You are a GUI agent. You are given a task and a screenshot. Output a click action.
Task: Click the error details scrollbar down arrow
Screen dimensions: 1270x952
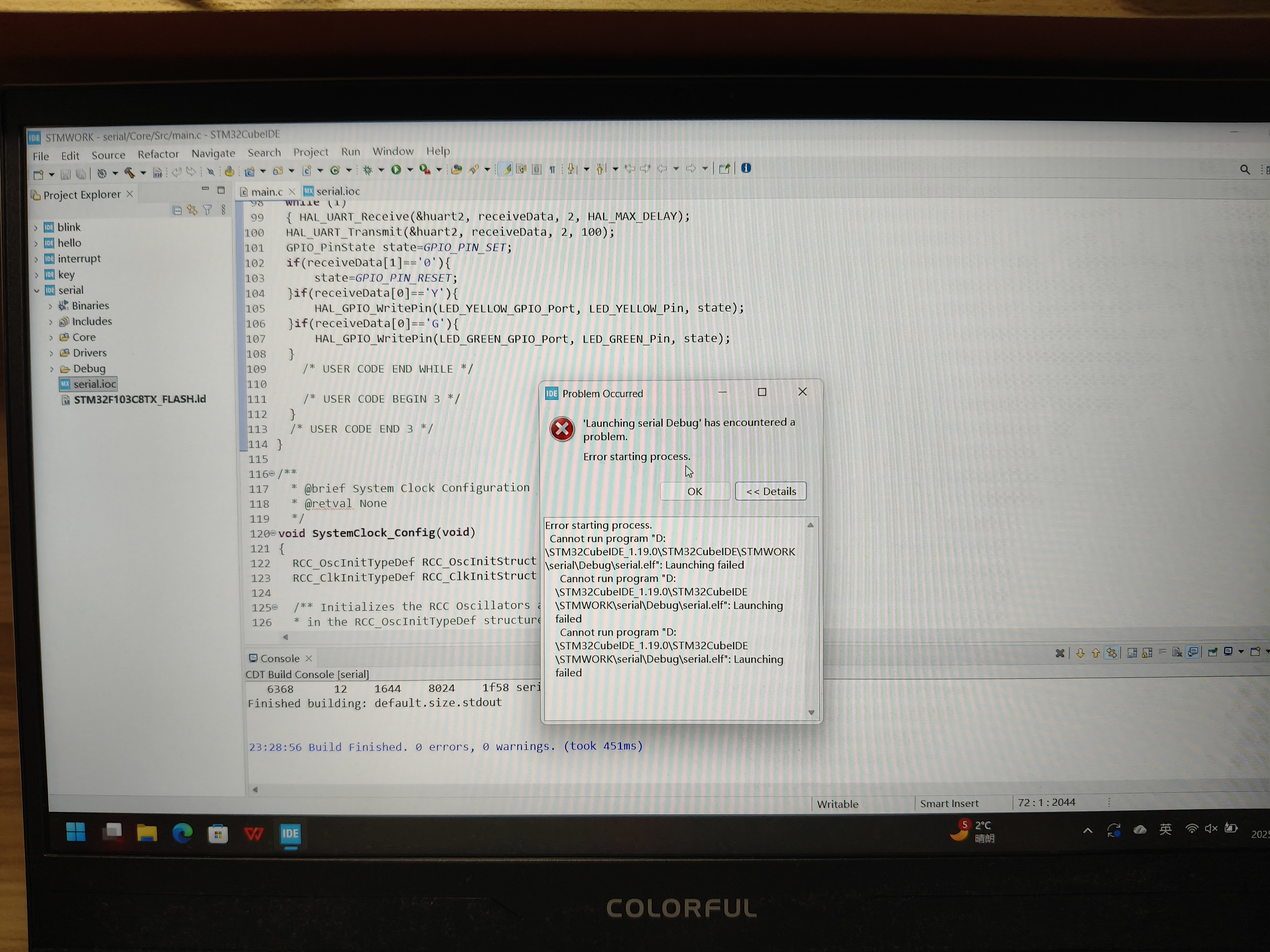tap(811, 712)
